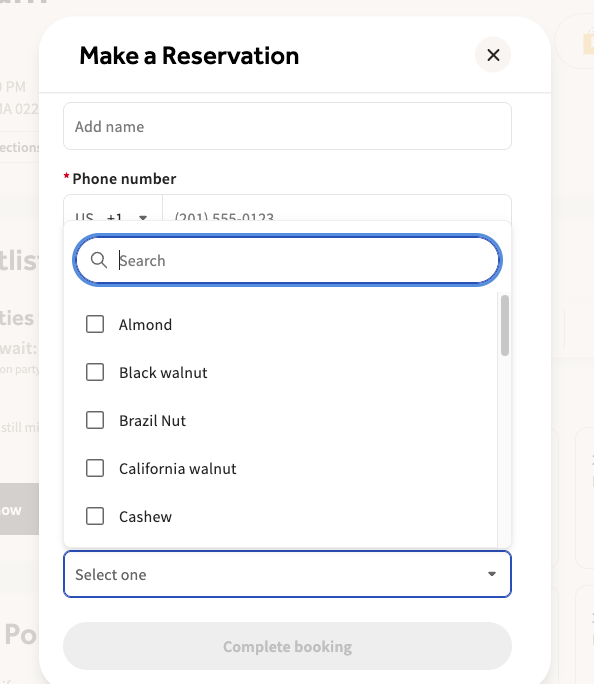Focus the Add name field

click(x=287, y=126)
